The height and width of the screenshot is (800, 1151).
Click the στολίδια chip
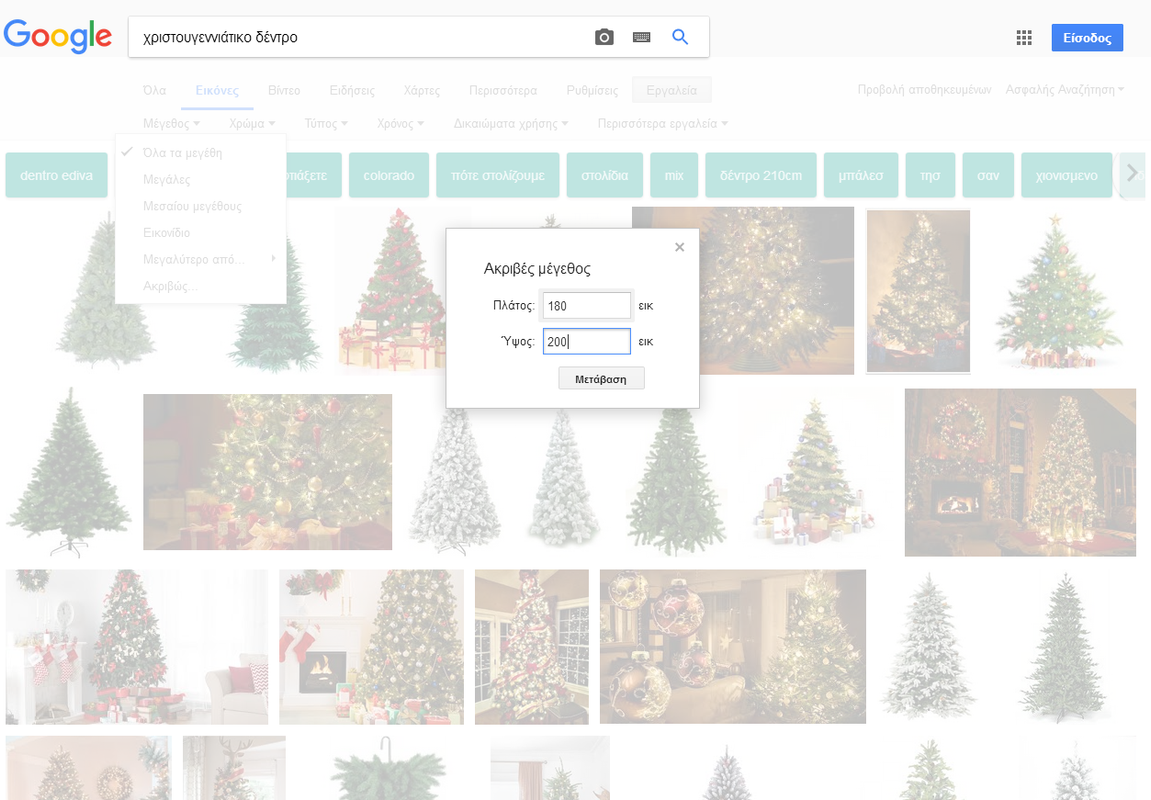point(605,175)
